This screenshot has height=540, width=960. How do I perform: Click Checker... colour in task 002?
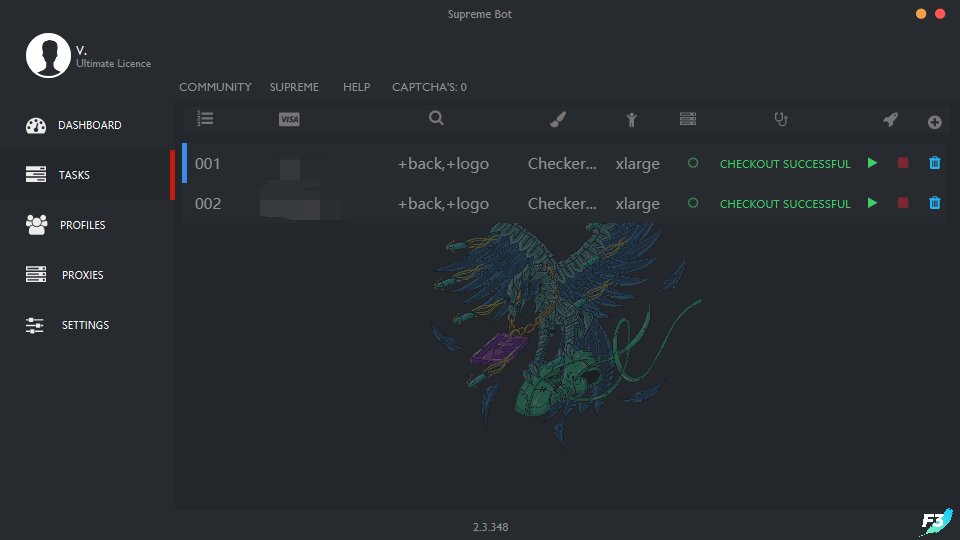562,203
